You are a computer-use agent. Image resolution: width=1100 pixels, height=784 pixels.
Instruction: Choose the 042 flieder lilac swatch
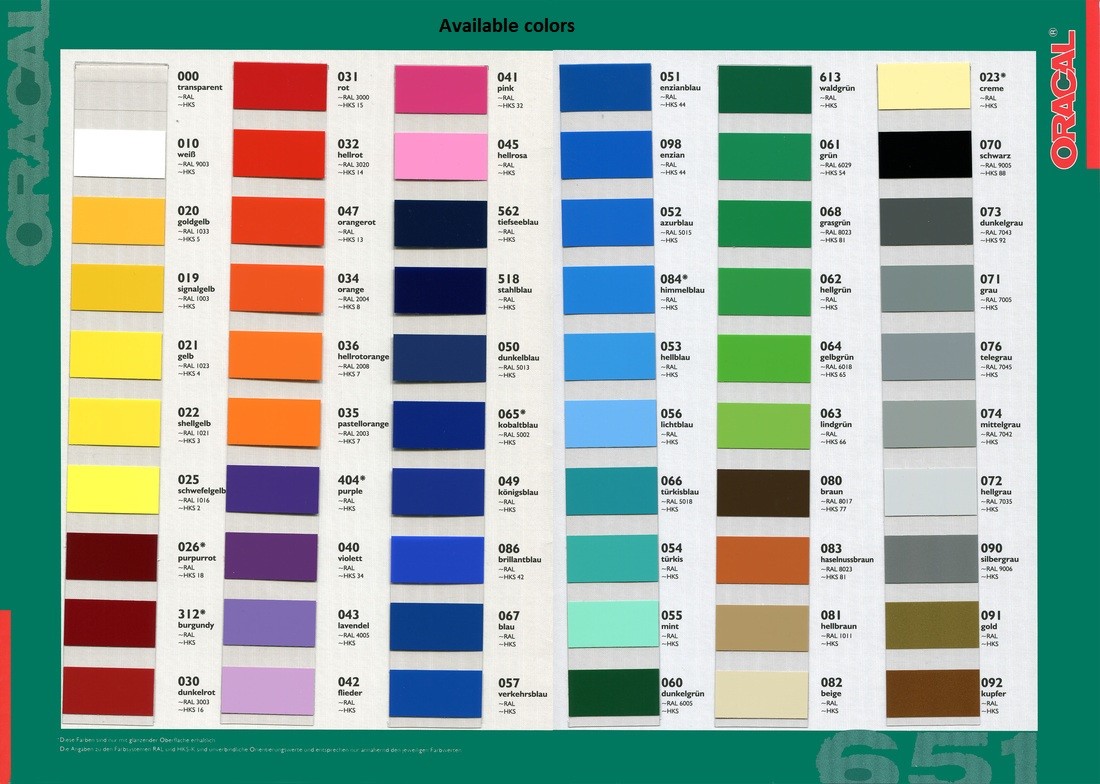click(x=268, y=691)
